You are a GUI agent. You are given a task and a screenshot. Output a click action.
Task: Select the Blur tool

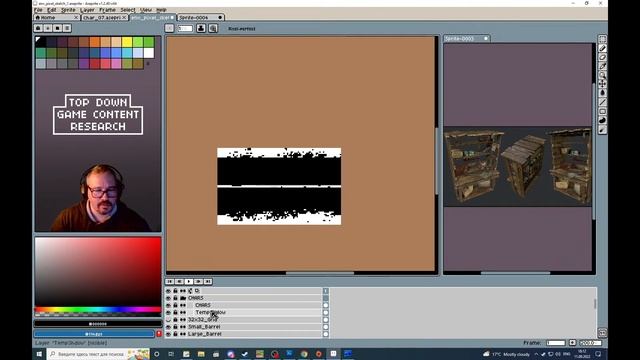coord(602,130)
